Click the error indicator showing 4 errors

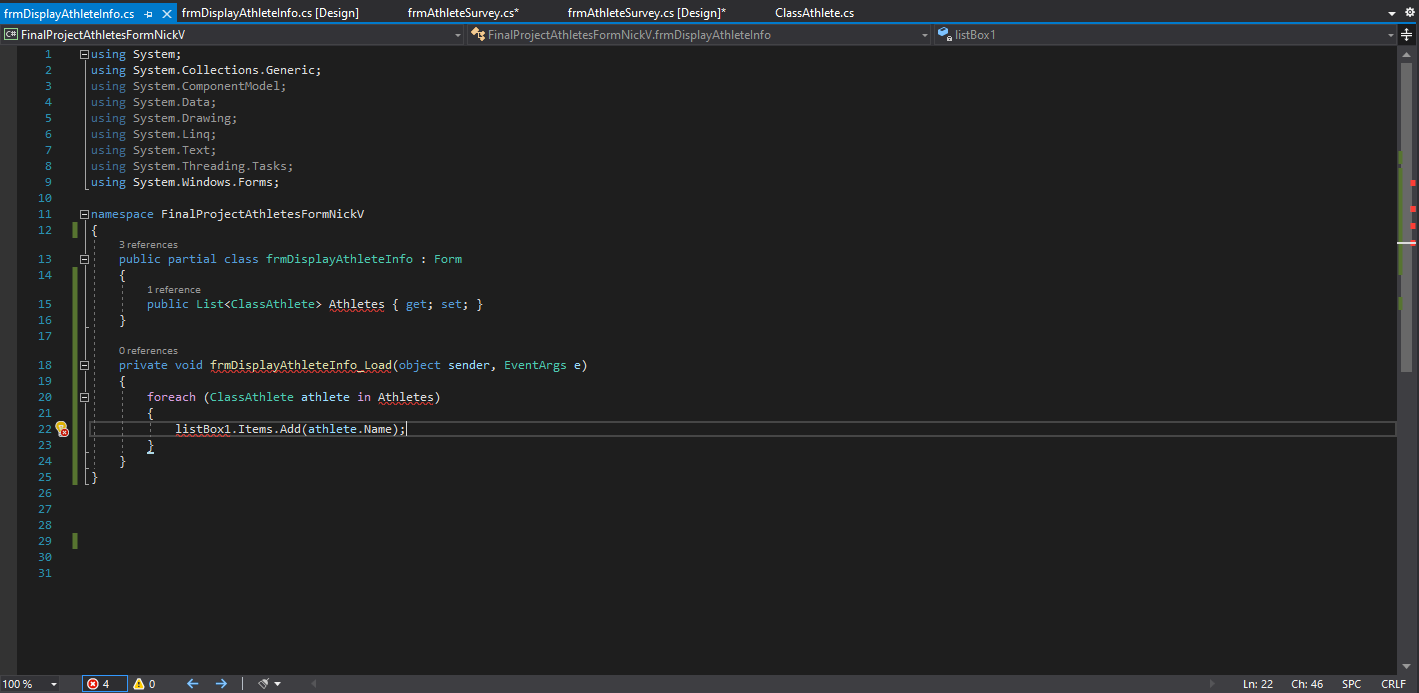click(104, 684)
